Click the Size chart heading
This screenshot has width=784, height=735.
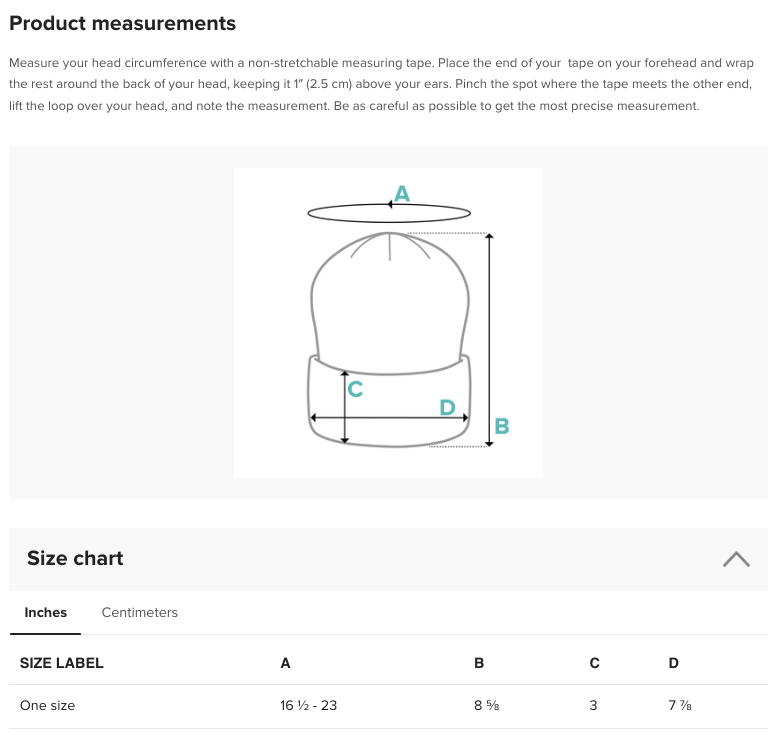point(75,558)
